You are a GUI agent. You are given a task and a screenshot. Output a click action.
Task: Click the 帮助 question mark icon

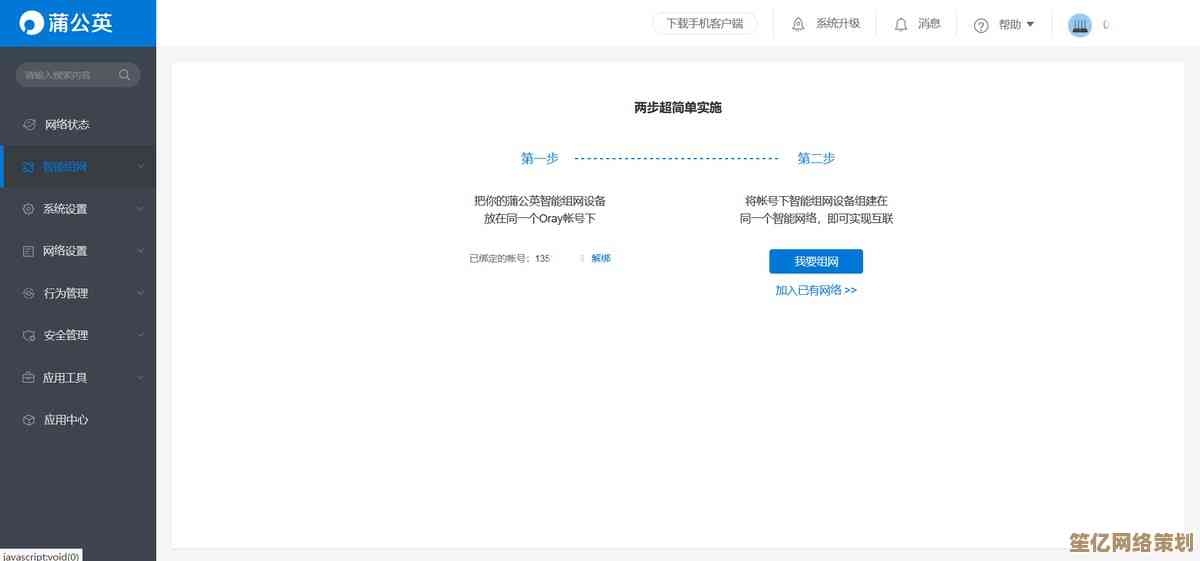pos(981,25)
